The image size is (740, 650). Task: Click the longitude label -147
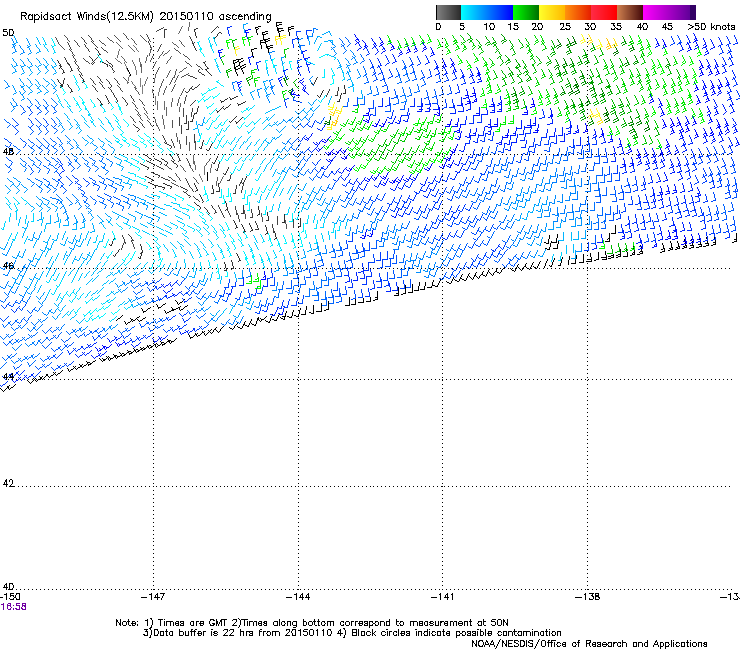pos(153,597)
